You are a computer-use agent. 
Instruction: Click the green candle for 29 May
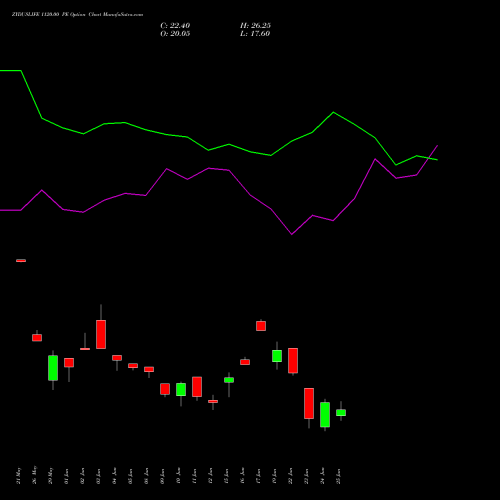pyautogui.click(x=53, y=368)
